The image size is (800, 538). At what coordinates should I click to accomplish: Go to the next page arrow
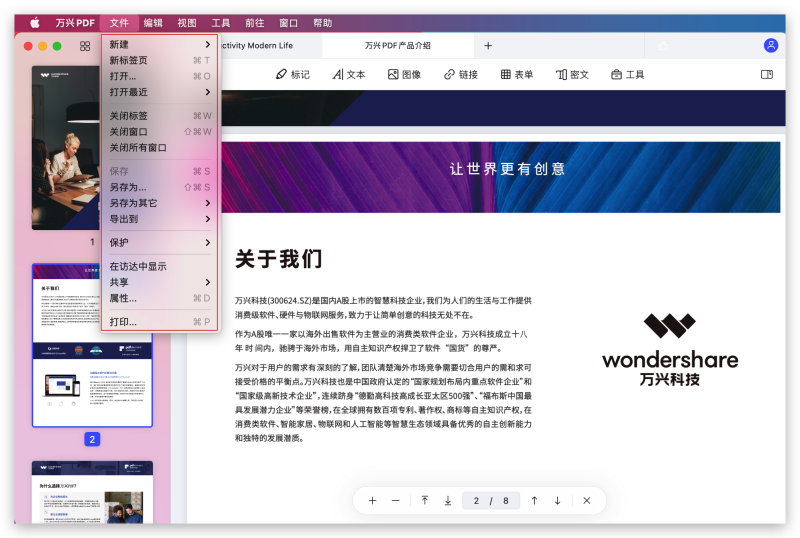click(x=558, y=501)
